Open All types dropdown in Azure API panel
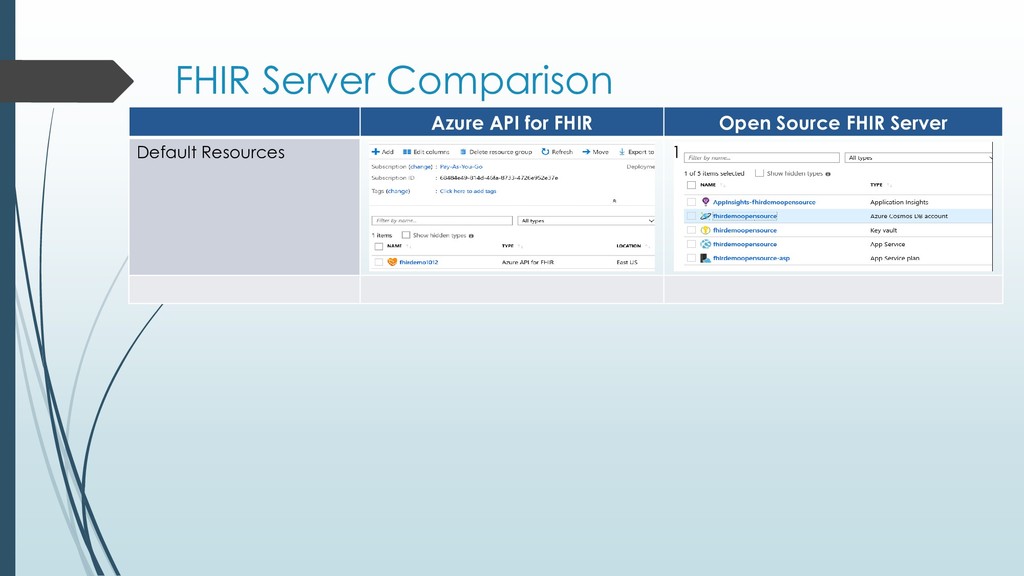Image resolution: width=1024 pixels, height=576 pixels. 586,221
